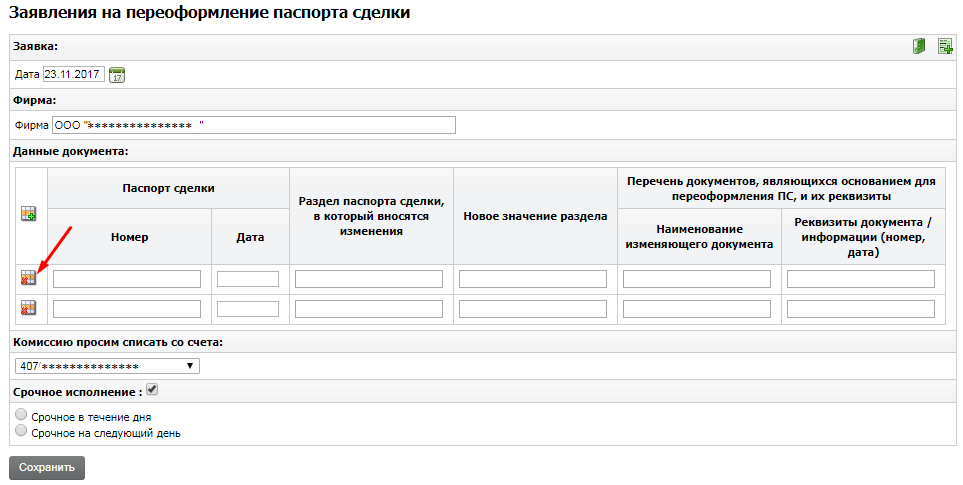Click the second-row Реквизиты документа field
Viewport: 963px width, 485px height.
click(861, 309)
